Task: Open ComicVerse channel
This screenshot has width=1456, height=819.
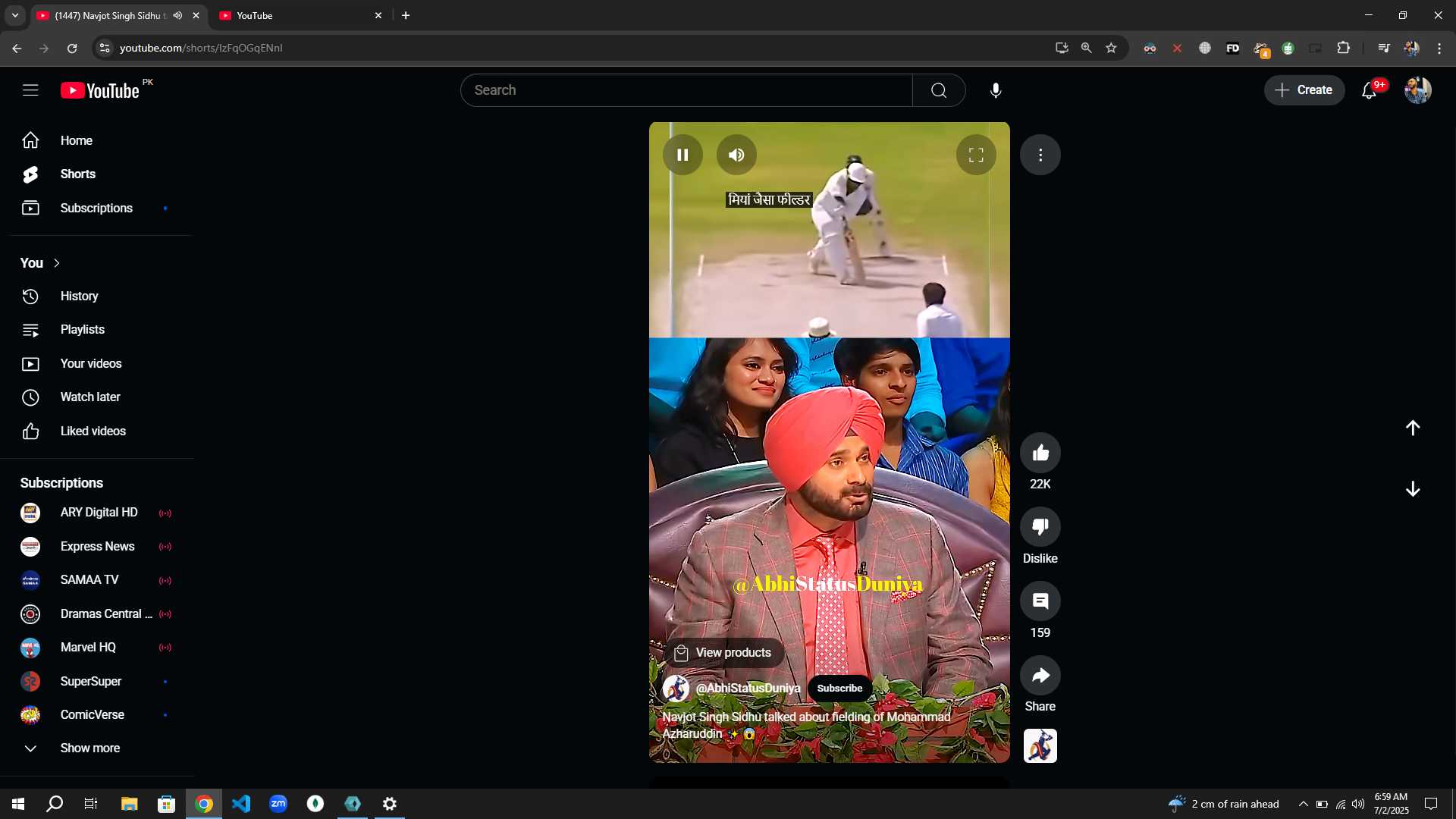Action: tap(97, 714)
